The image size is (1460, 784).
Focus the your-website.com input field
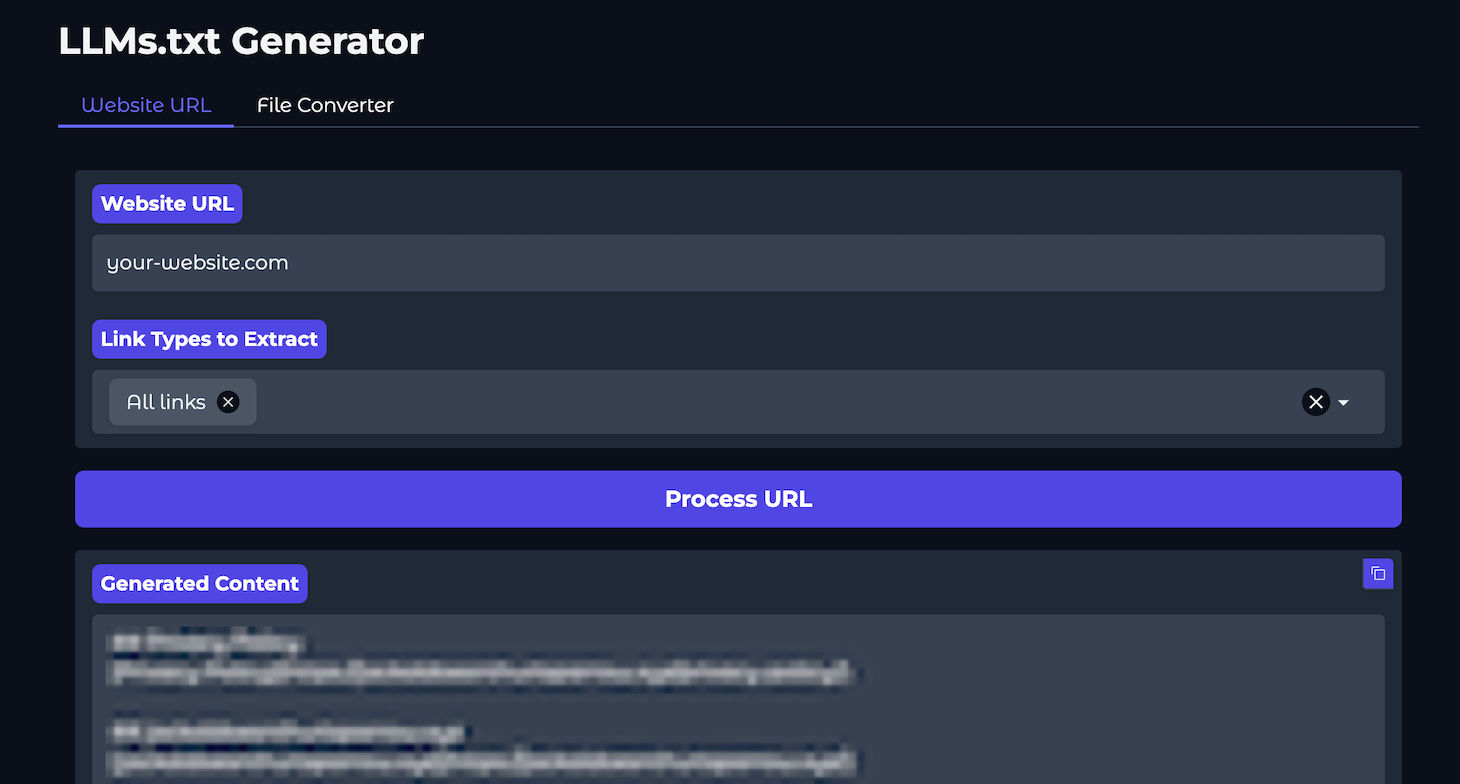738,262
